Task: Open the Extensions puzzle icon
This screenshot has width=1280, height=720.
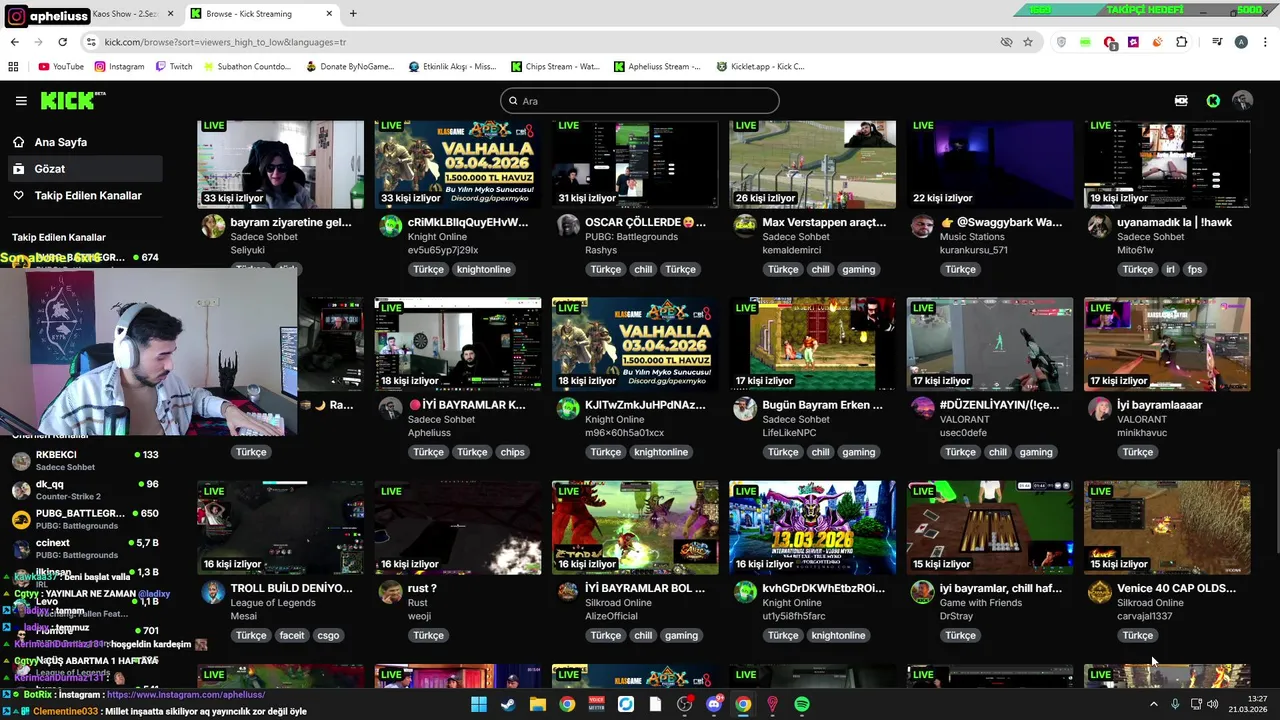Action: click(x=1182, y=42)
